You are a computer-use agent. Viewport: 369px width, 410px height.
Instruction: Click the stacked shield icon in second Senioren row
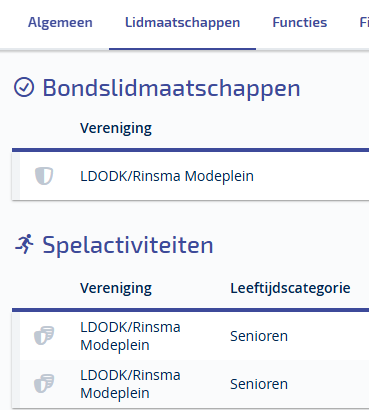click(x=44, y=383)
